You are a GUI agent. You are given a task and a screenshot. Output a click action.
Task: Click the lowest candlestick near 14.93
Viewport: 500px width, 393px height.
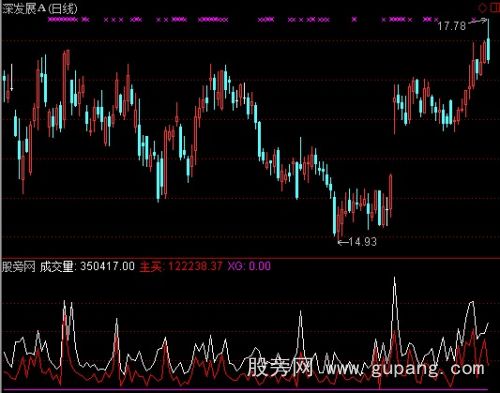[339, 222]
